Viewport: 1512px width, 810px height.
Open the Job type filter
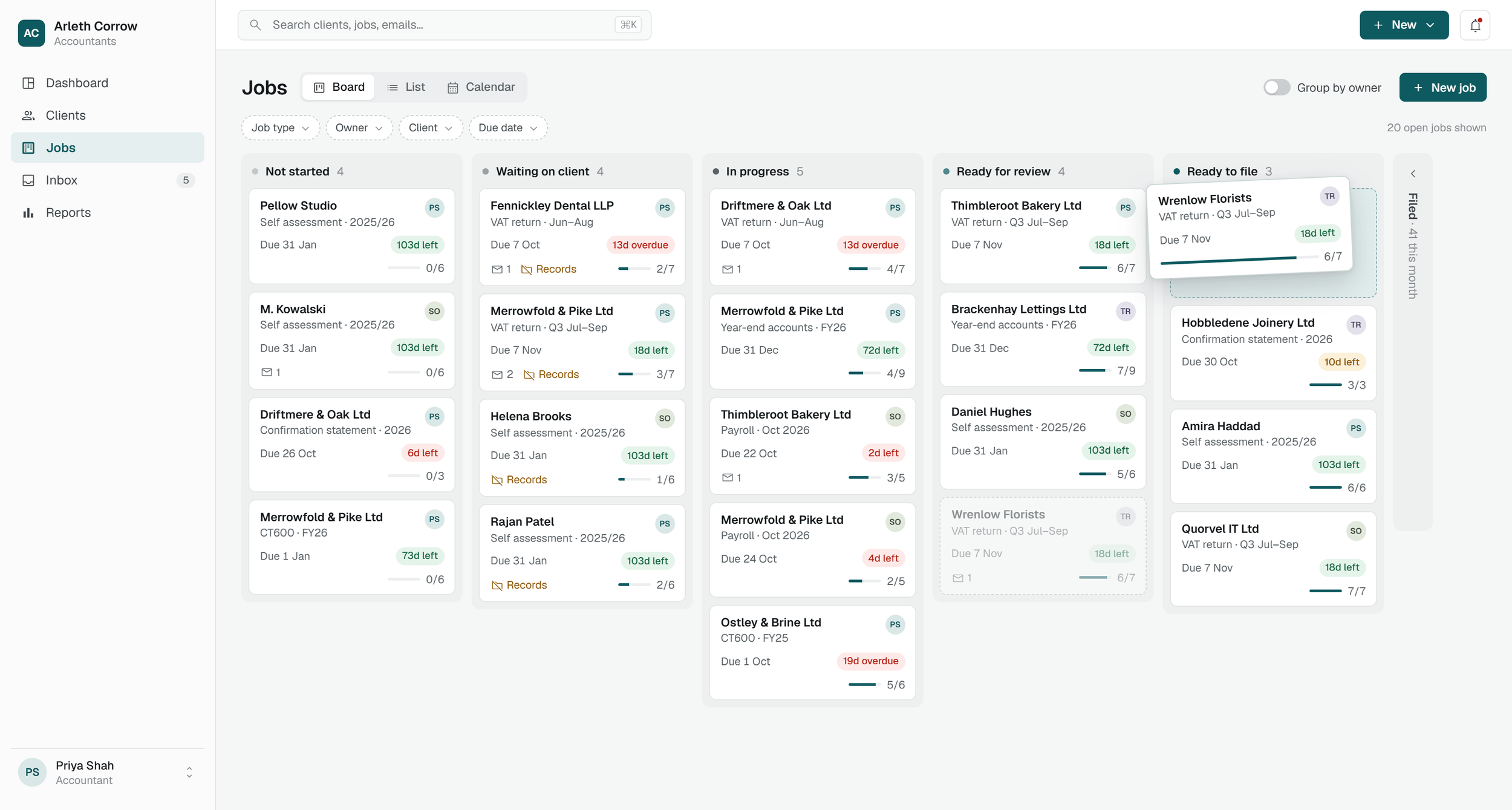pos(280,128)
